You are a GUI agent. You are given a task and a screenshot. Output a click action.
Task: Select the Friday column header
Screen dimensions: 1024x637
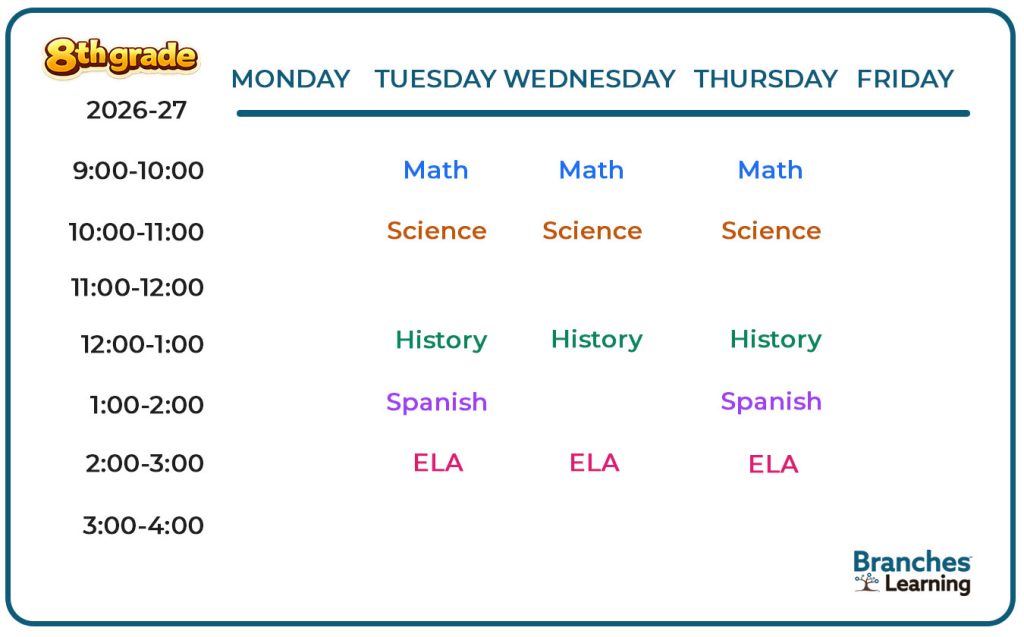(905, 79)
